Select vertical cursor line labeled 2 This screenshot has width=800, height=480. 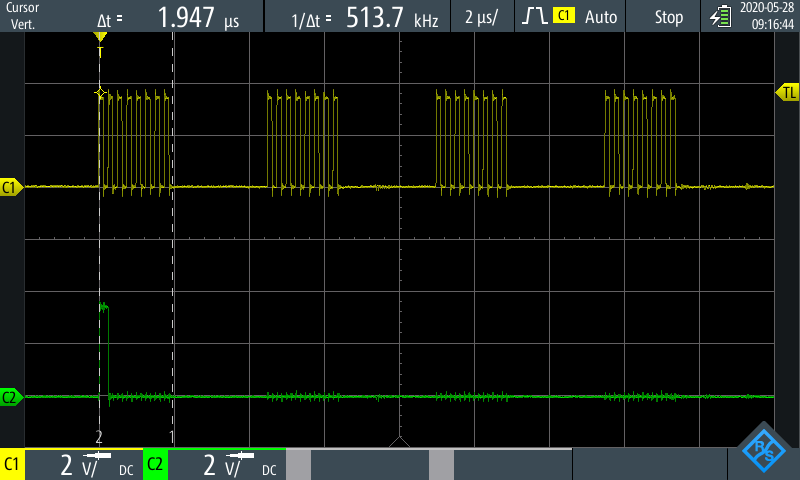[99, 240]
